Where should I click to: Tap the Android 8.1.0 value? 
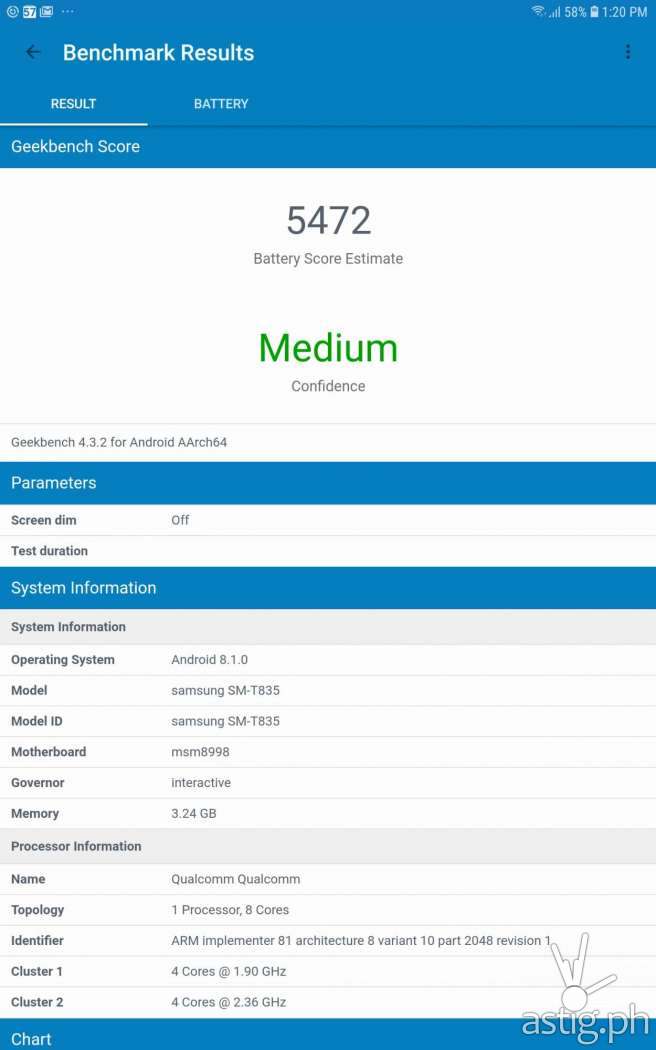[210, 660]
